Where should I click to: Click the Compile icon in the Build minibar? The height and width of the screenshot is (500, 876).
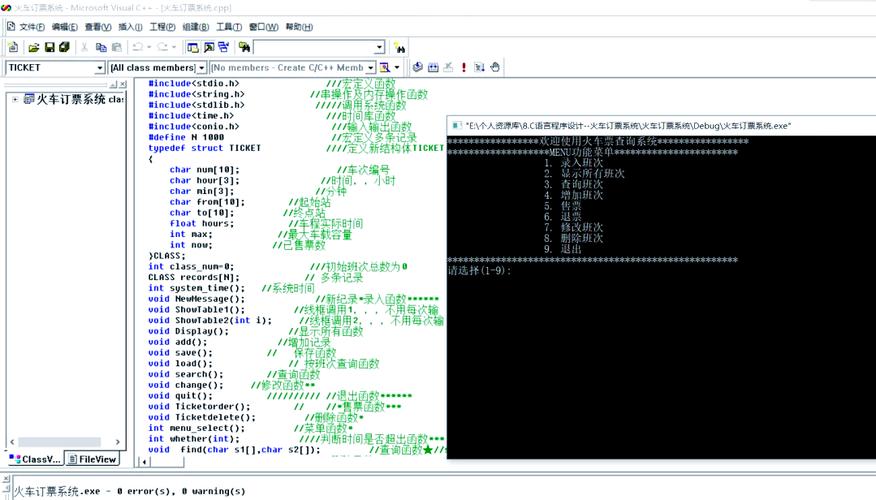click(x=417, y=68)
